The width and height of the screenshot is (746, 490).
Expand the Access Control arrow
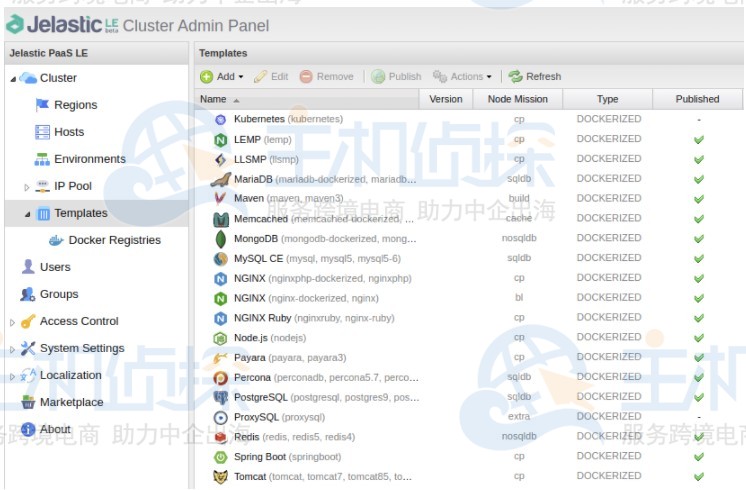pos(12,323)
